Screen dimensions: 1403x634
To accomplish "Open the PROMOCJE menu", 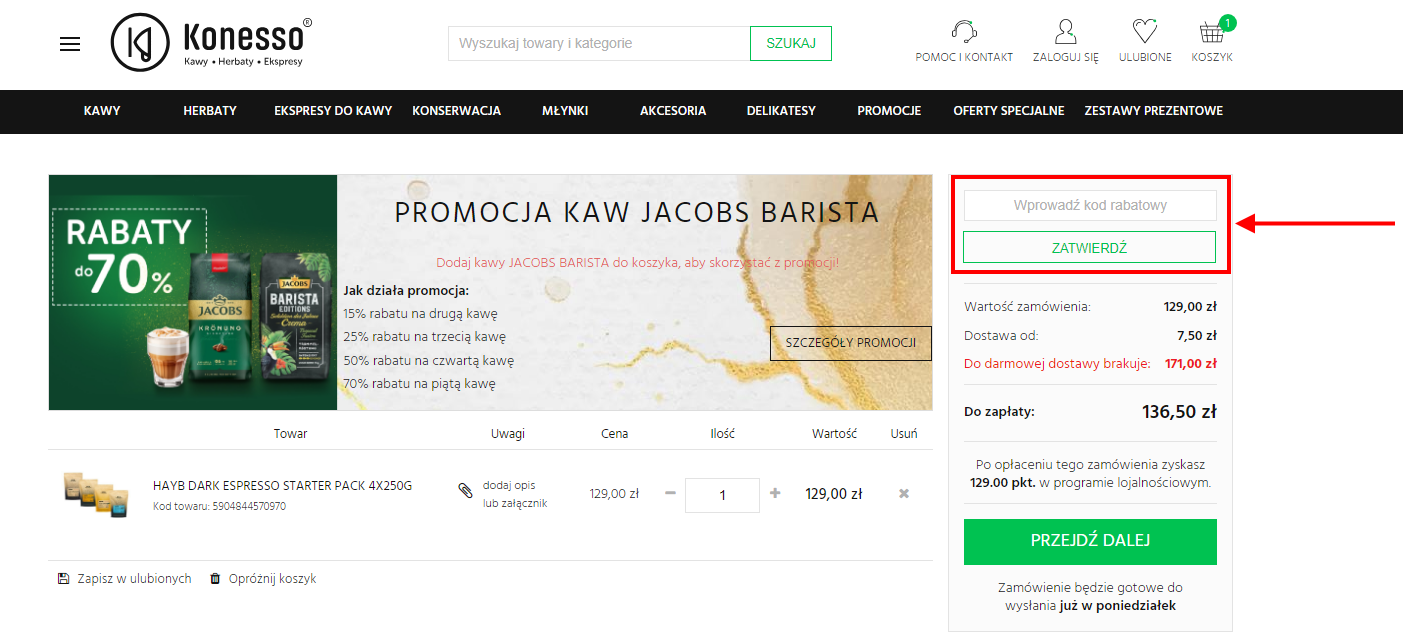I will 889,111.
